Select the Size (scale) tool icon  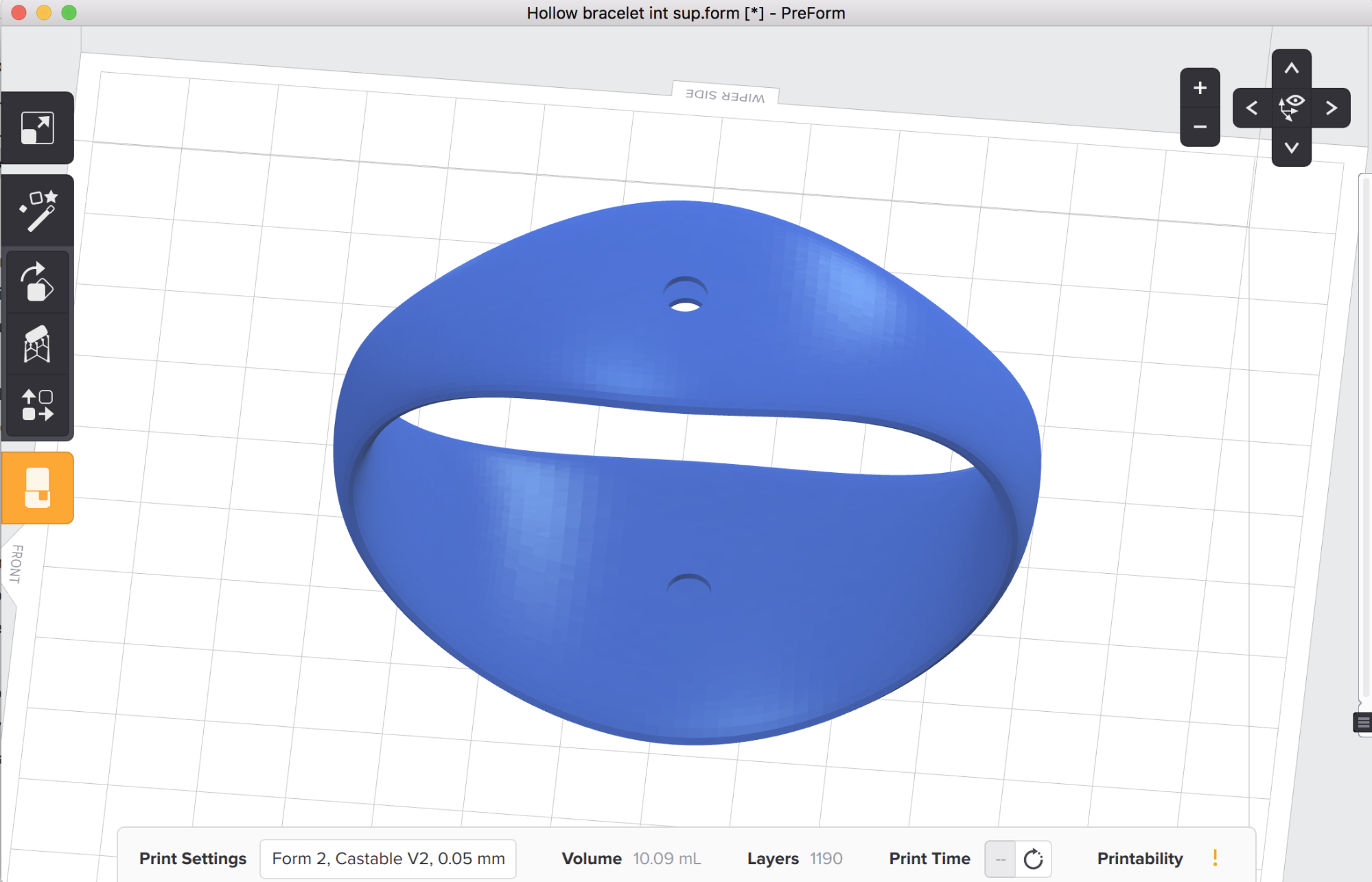click(37, 128)
